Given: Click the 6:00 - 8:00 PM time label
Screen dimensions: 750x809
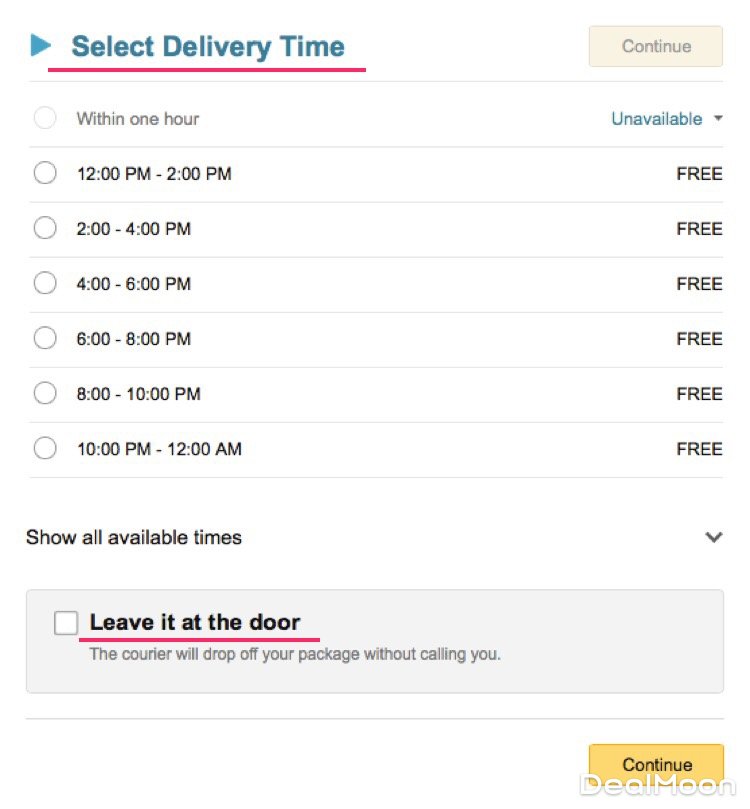Looking at the screenshot, I should click(x=134, y=339).
